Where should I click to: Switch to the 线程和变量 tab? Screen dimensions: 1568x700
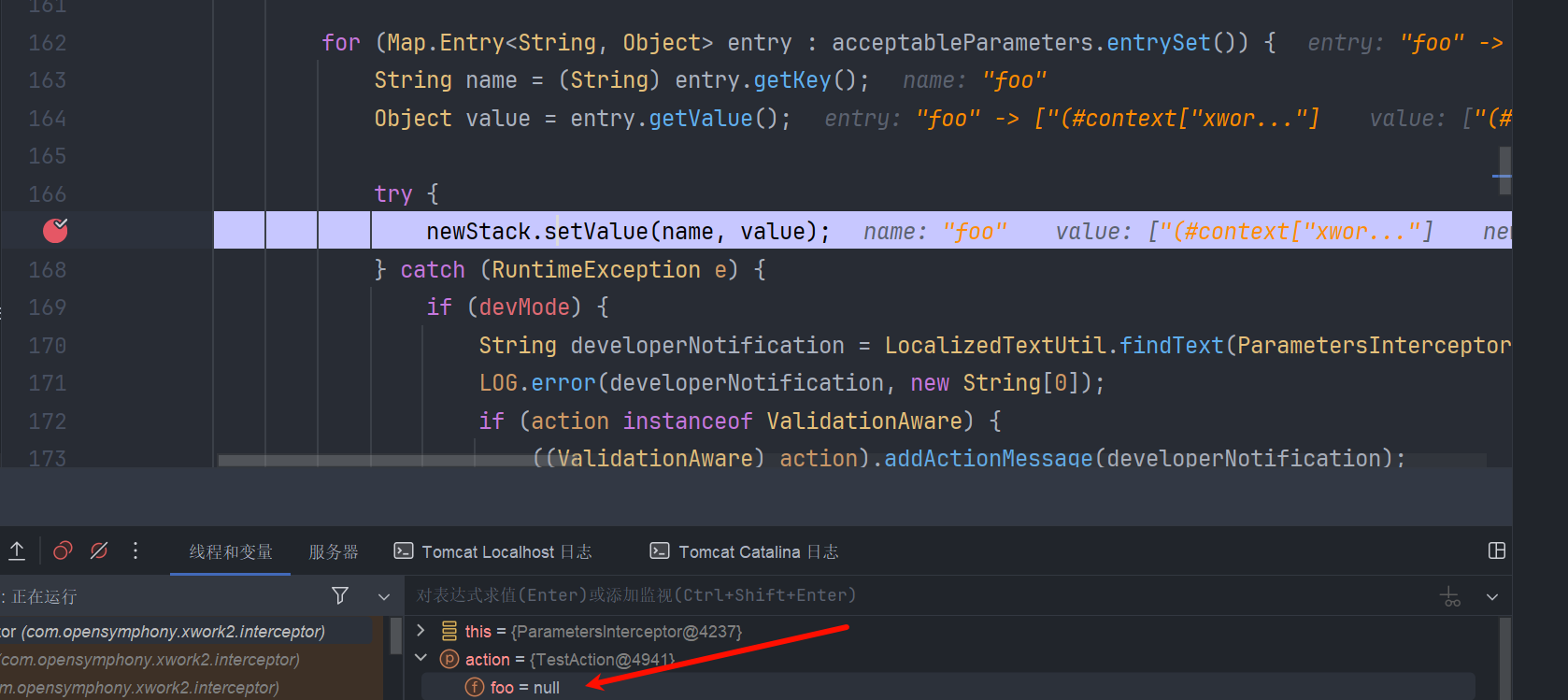pyautogui.click(x=231, y=552)
